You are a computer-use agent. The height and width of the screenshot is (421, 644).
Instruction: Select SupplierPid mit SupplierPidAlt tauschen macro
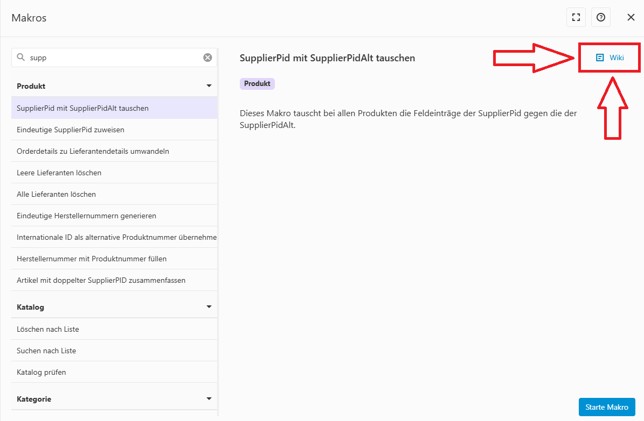coord(83,108)
